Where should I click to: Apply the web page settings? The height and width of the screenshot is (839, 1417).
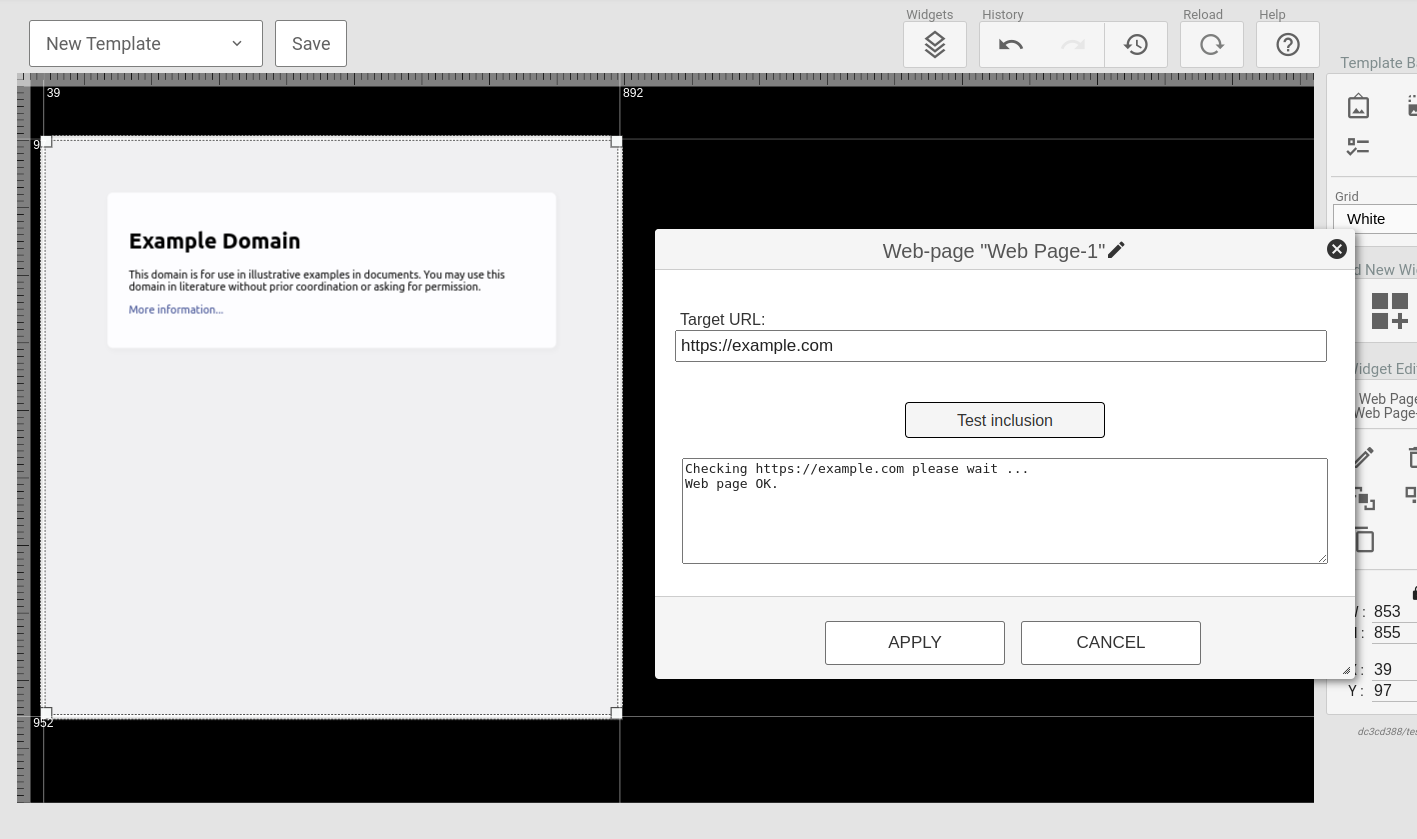point(914,642)
